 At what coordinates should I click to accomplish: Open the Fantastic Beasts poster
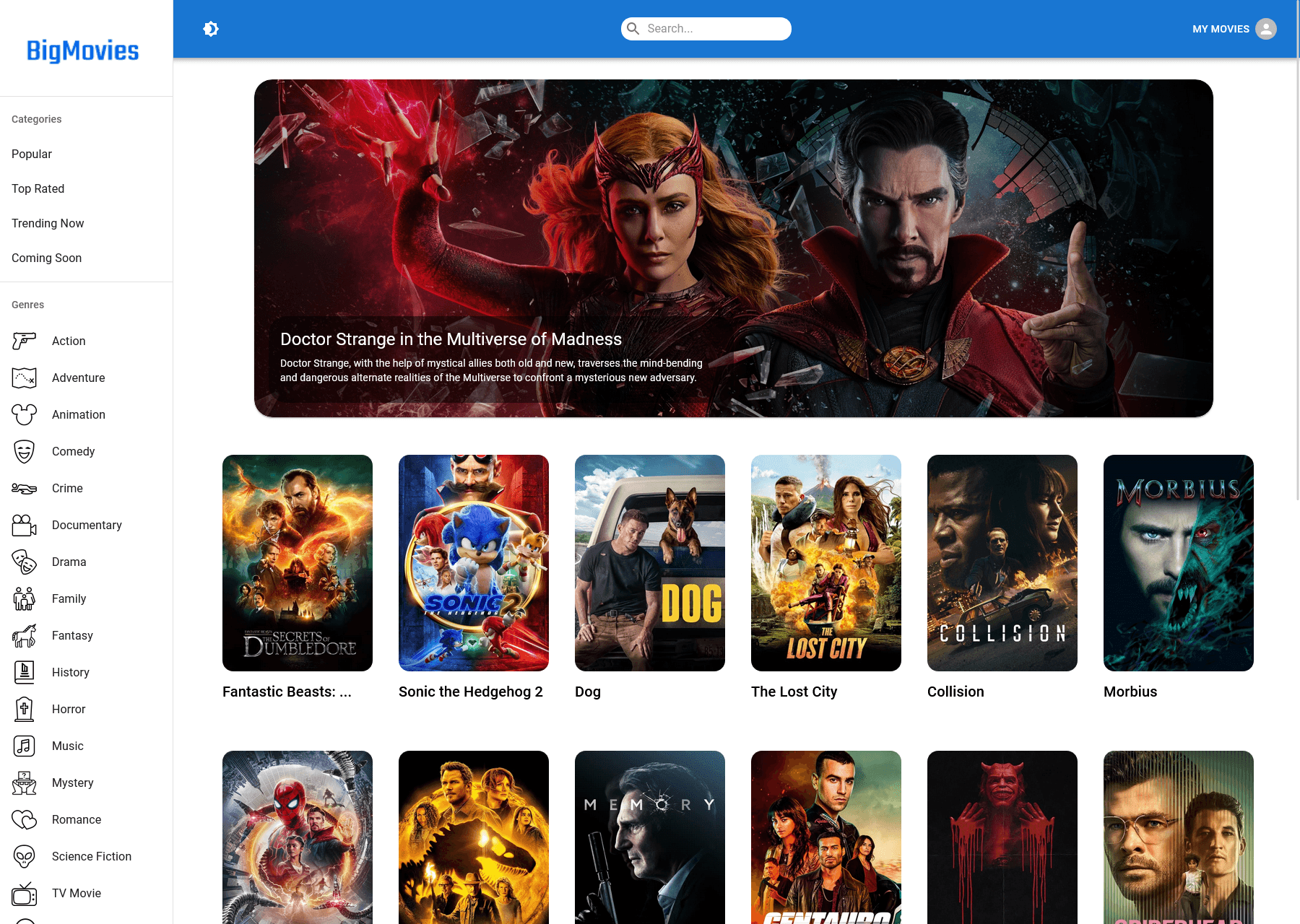pos(298,563)
